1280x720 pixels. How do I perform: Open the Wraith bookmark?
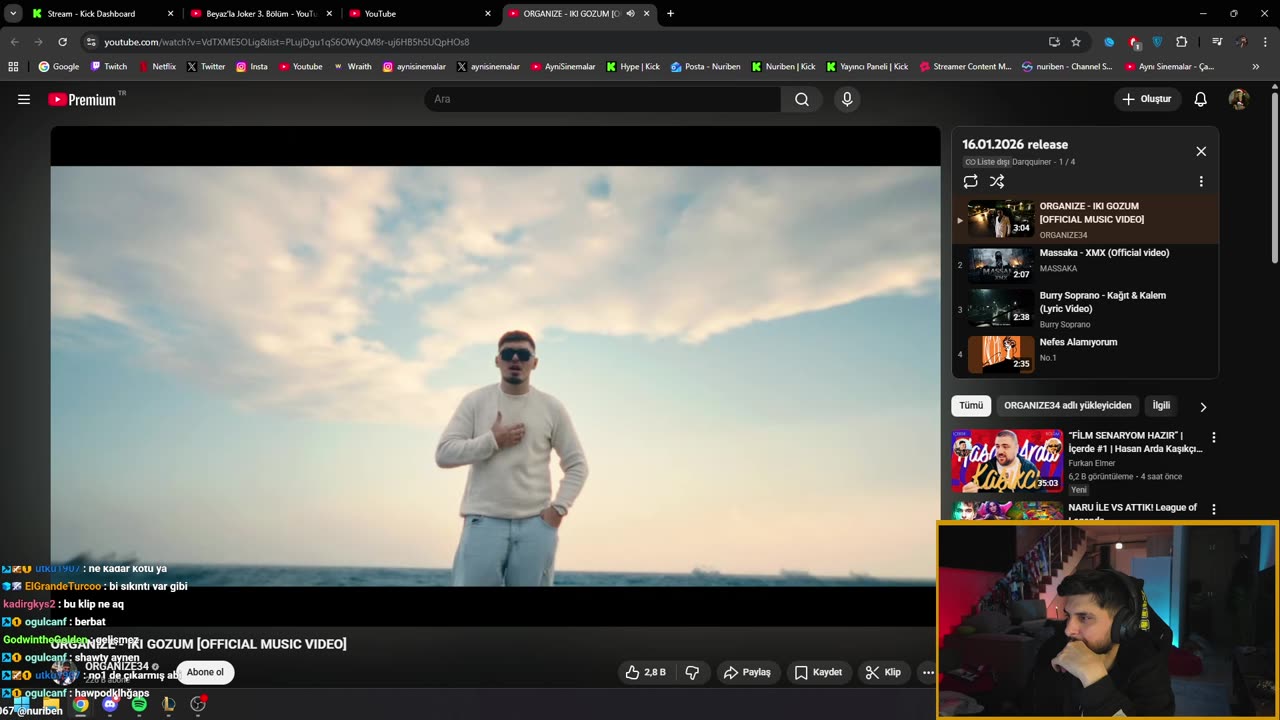coord(352,67)
